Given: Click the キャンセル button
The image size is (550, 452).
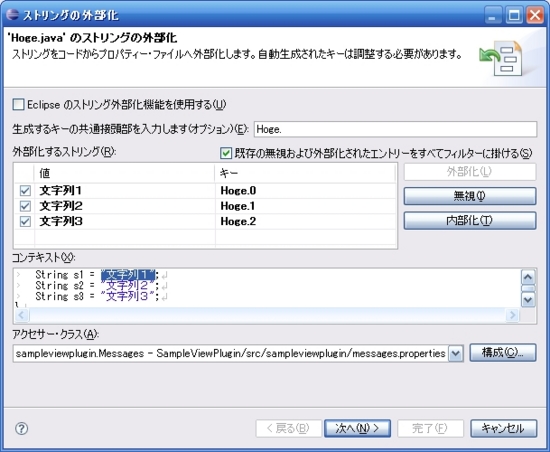Looking at the screenshot, I should tap(503, 428).
